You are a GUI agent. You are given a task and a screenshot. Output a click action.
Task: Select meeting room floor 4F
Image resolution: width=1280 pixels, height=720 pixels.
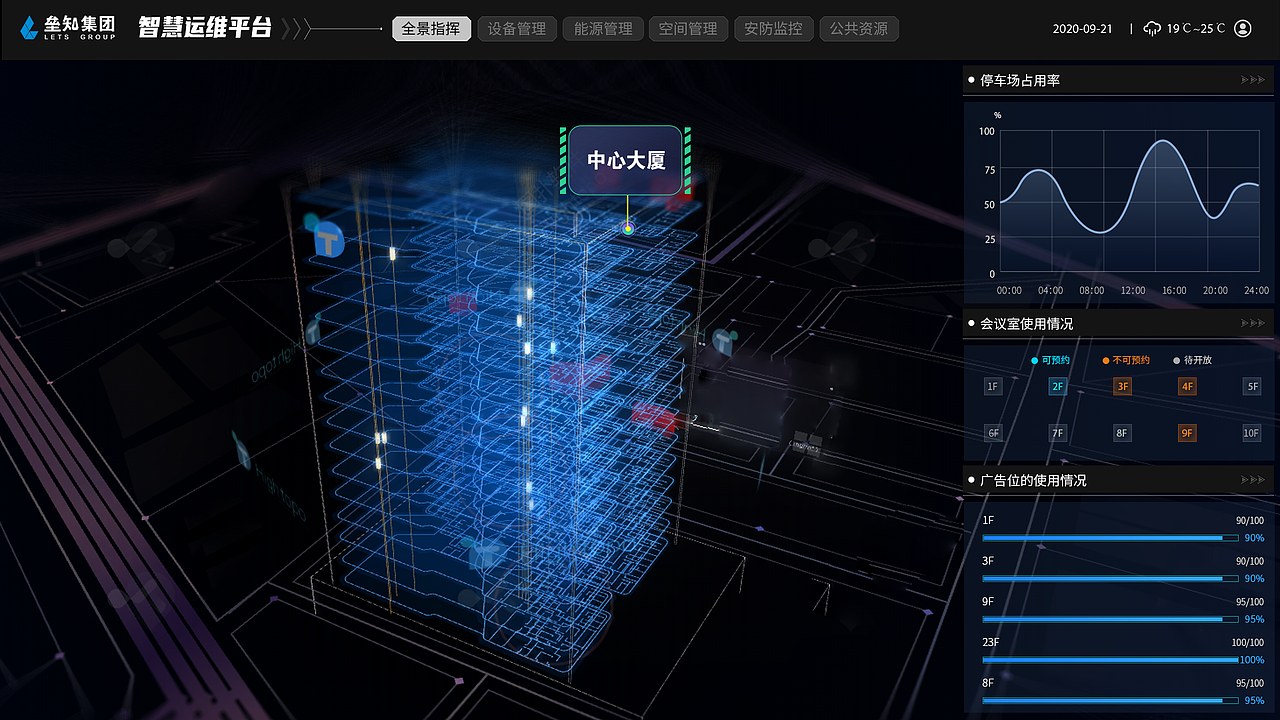(x=1187, y=386)
